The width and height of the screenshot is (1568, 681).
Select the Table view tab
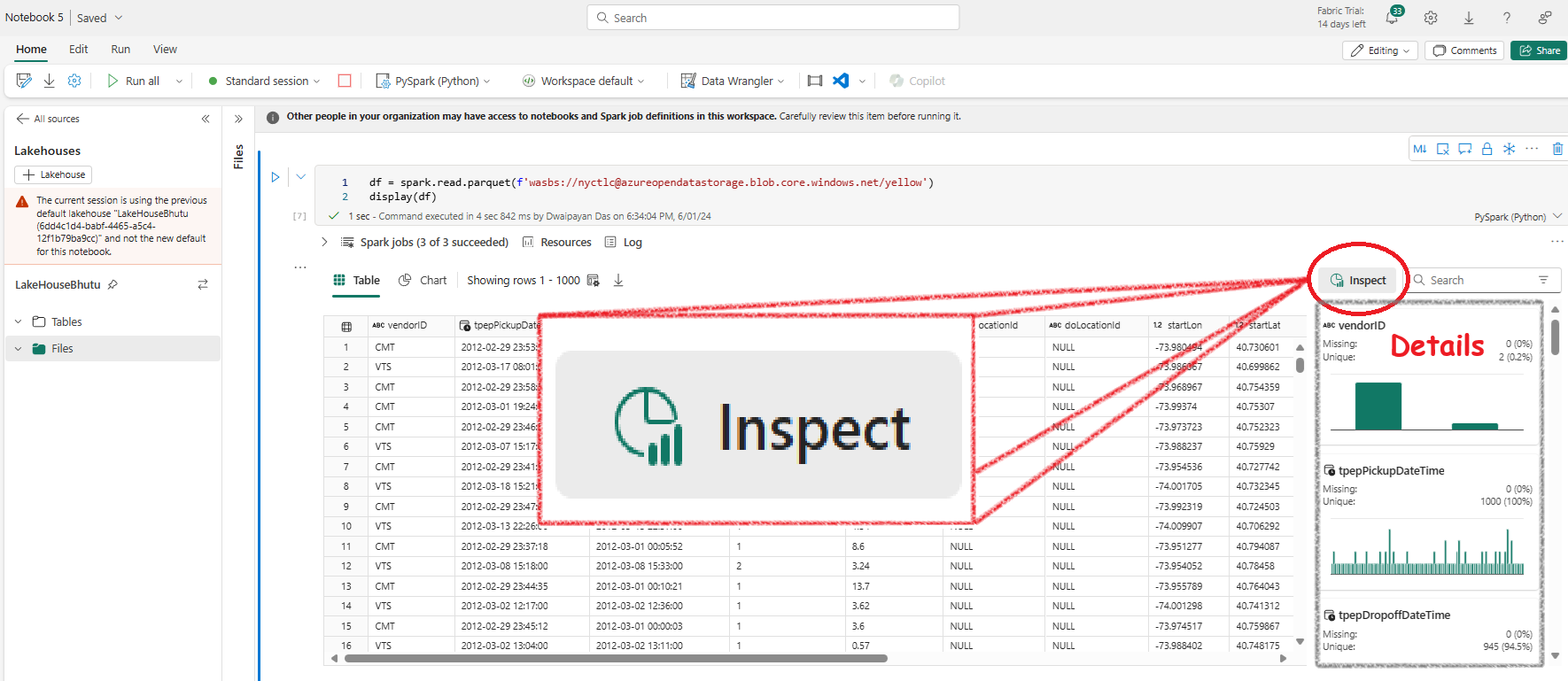(356, 280)
